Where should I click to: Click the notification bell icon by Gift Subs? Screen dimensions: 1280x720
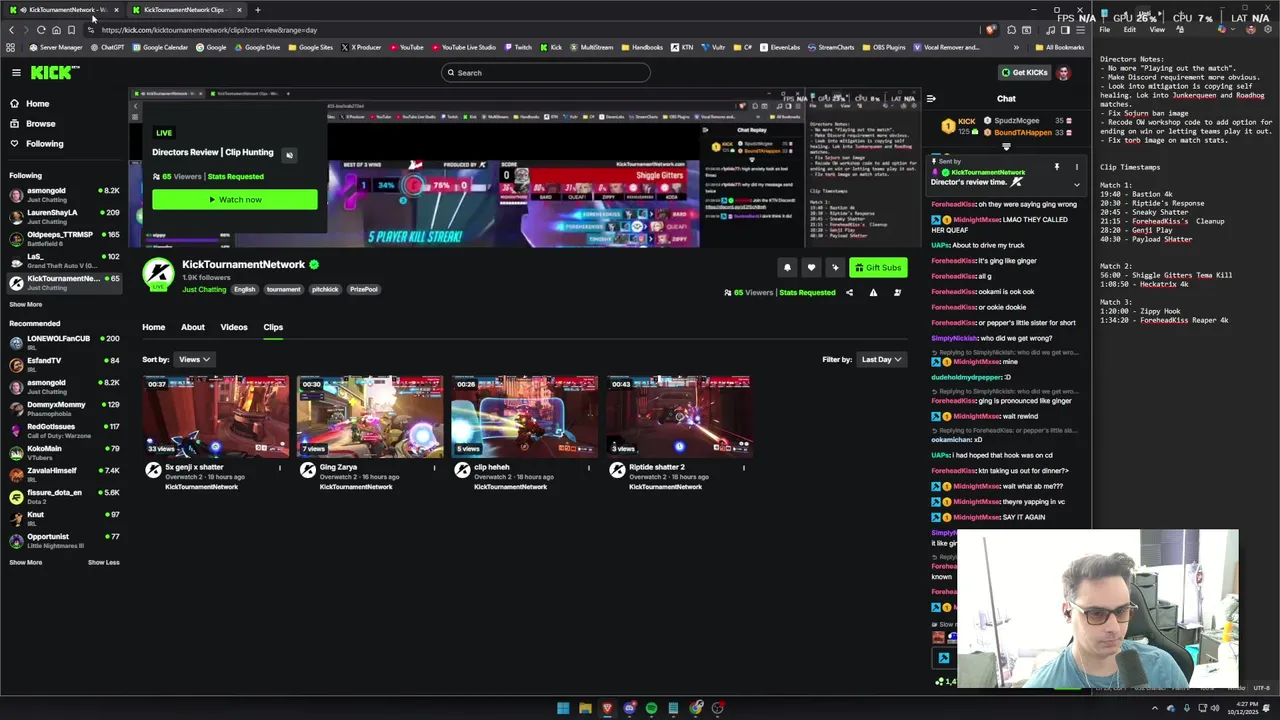pos(787,267)
